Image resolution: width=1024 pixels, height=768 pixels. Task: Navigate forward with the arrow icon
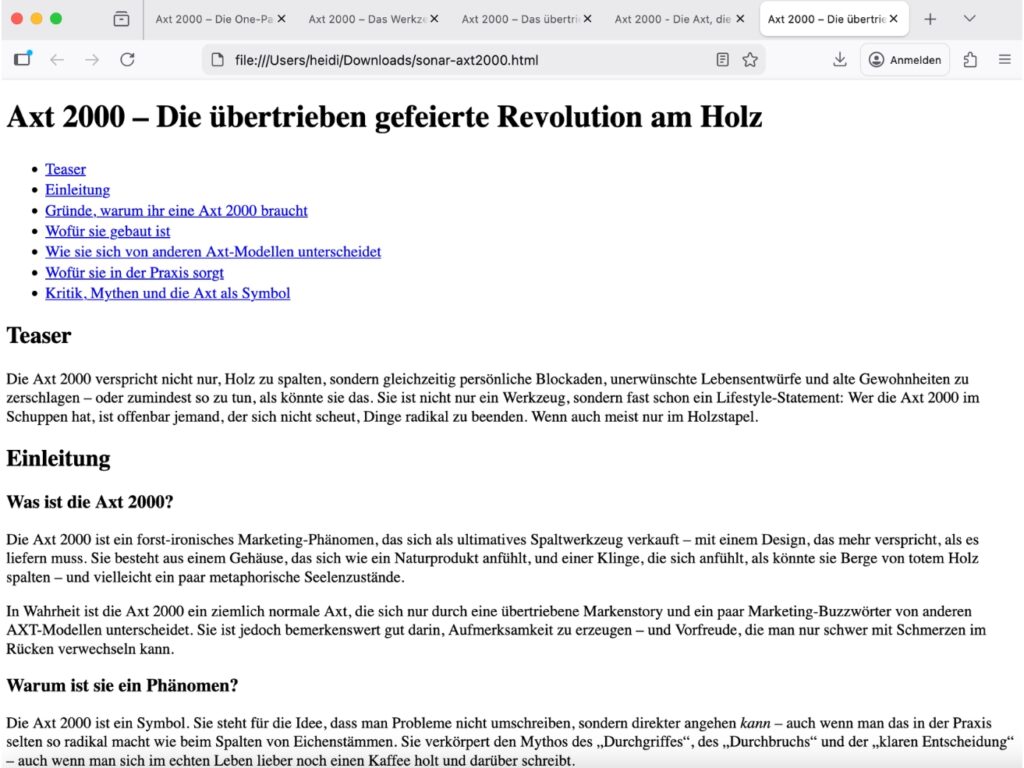pos(92,59)
